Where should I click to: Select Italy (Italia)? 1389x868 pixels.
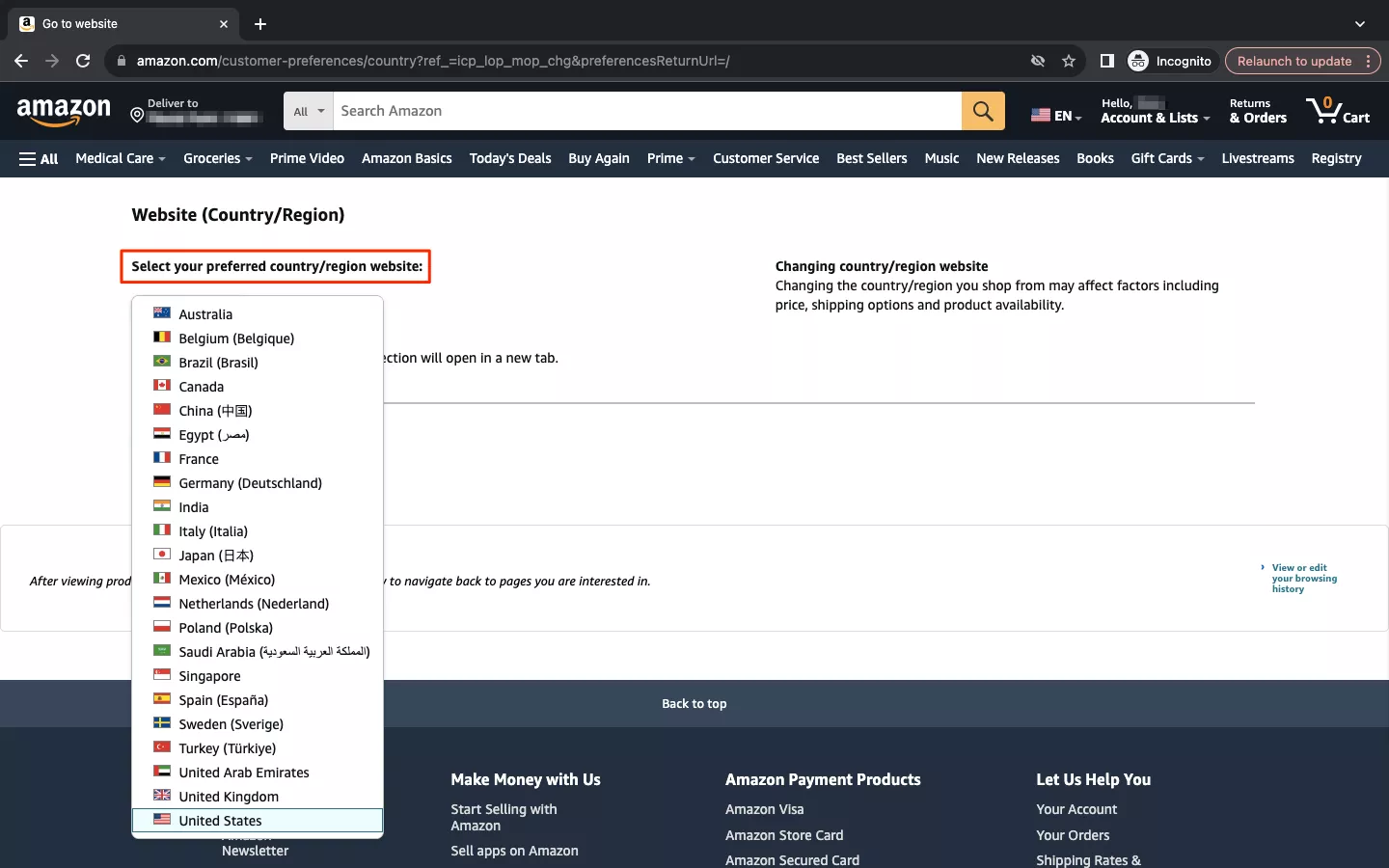point(258,531)
